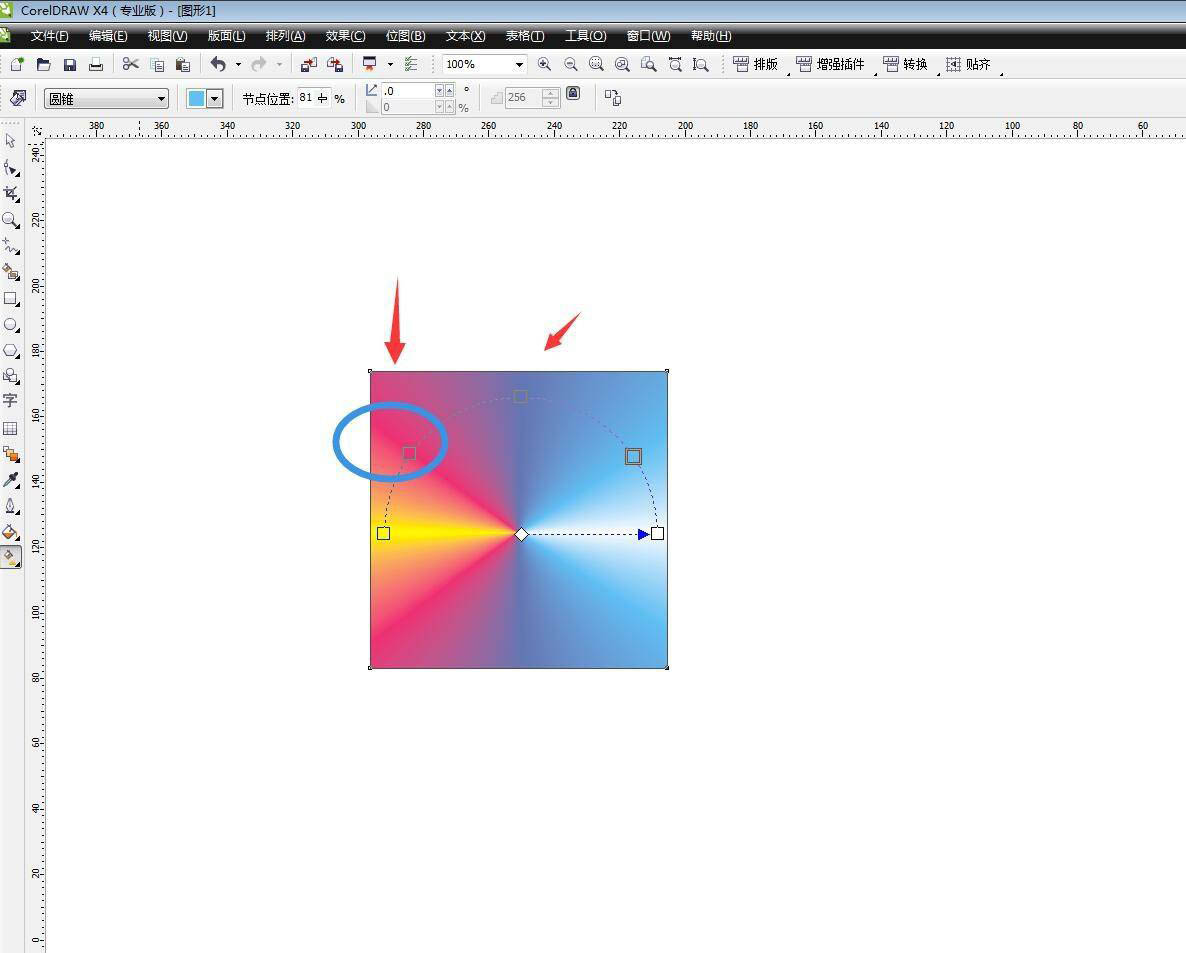Screen dimensions: 1186x953
Task: Select the Pick (arrow) tool
Action: coord(10,141)
